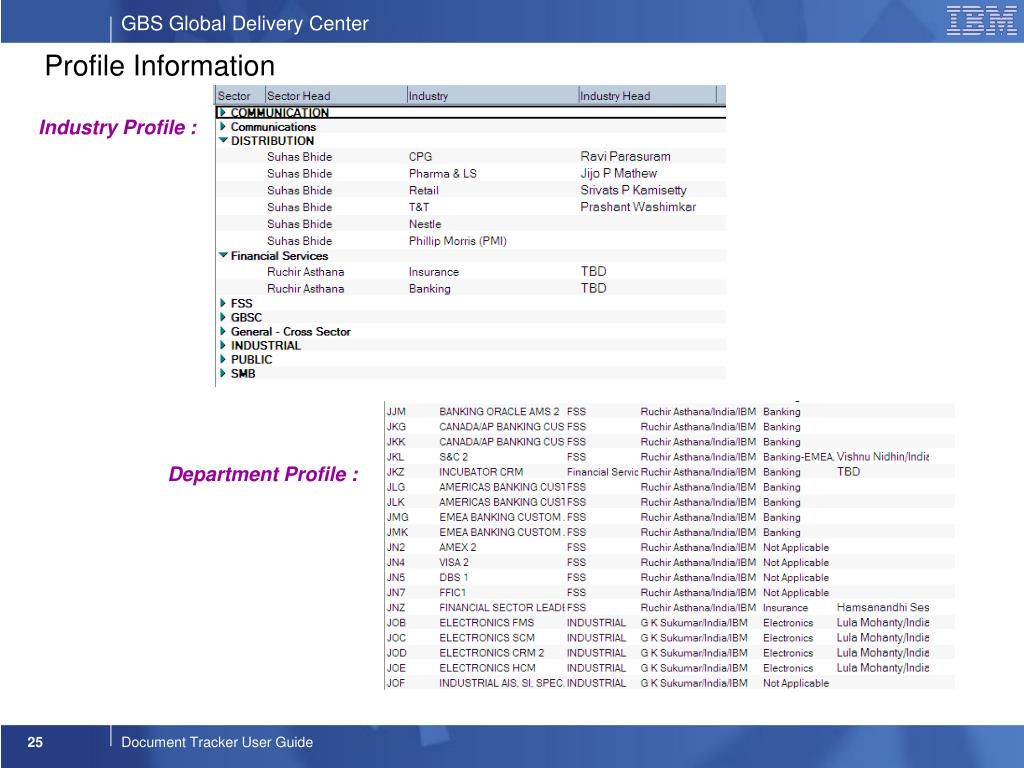Click Not Applicable in the JOF row
This screenshot has width=1024, height=768.
coord(795,682)
